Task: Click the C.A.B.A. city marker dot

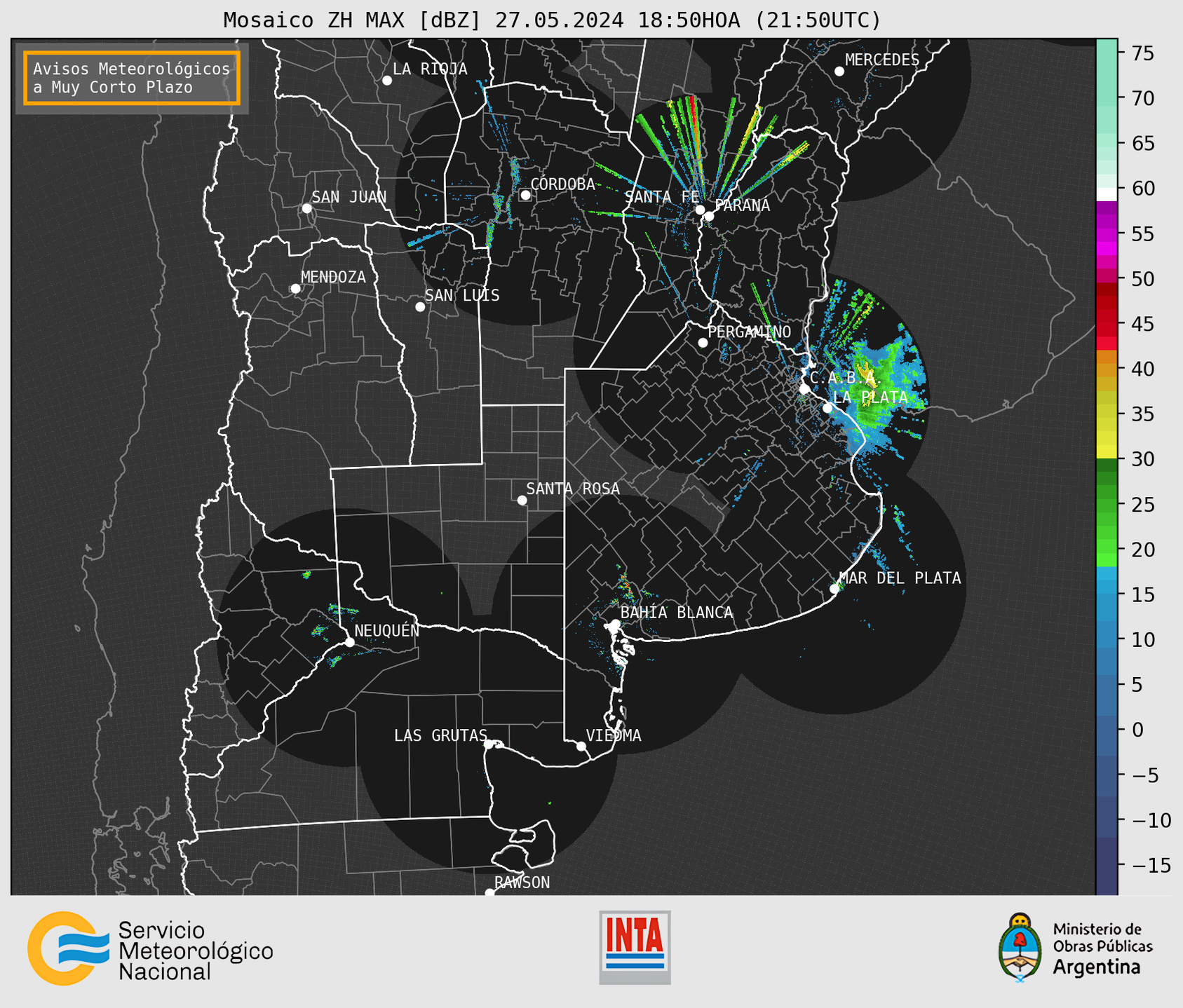Action: 805,388
